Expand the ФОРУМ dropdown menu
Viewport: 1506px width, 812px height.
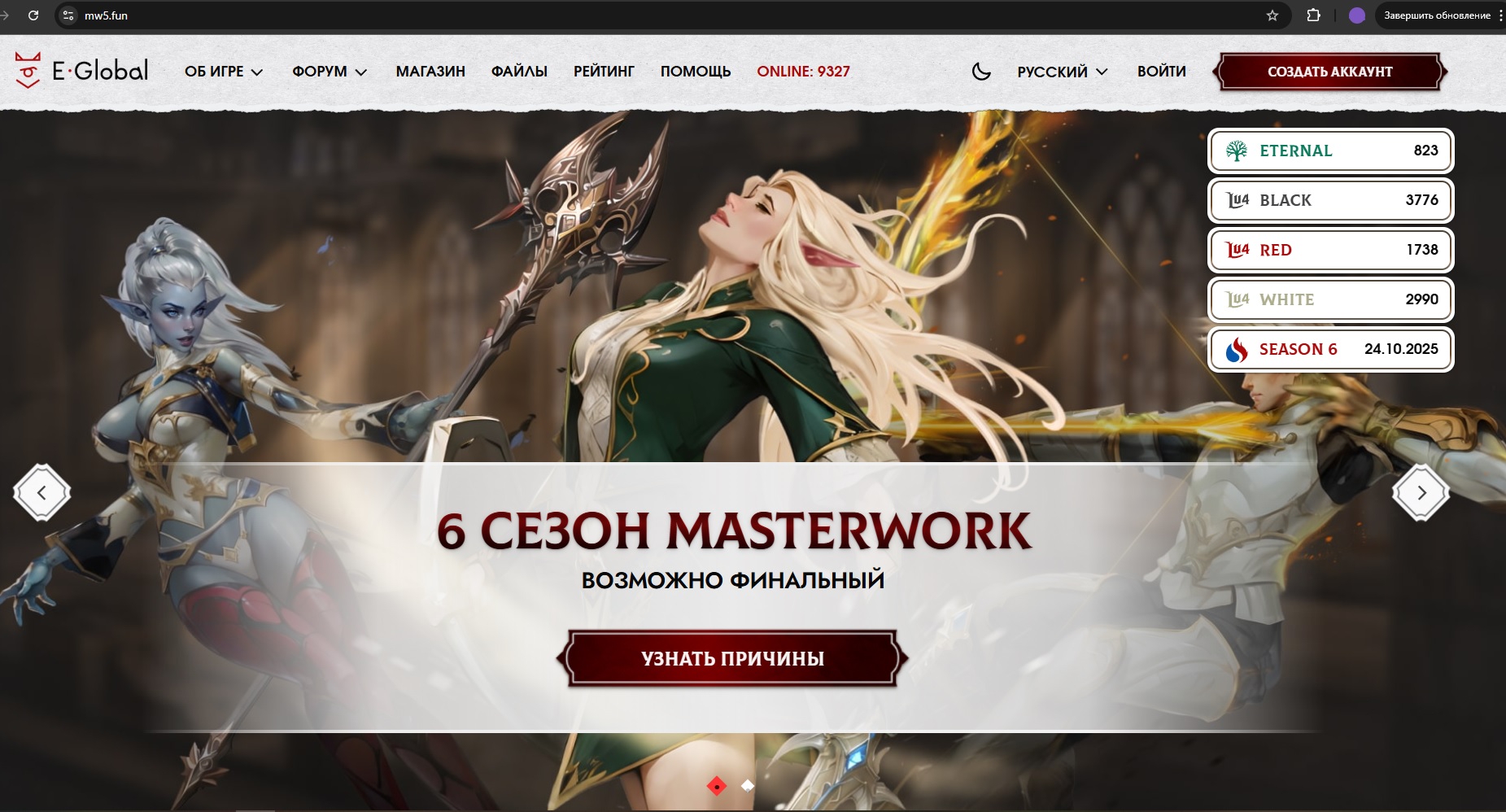(x=330, y=72)
